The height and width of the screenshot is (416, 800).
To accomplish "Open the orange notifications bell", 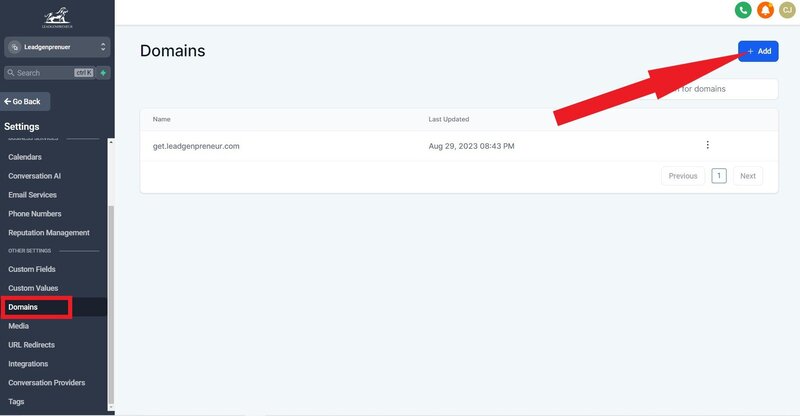I will (x=765, y=10).
